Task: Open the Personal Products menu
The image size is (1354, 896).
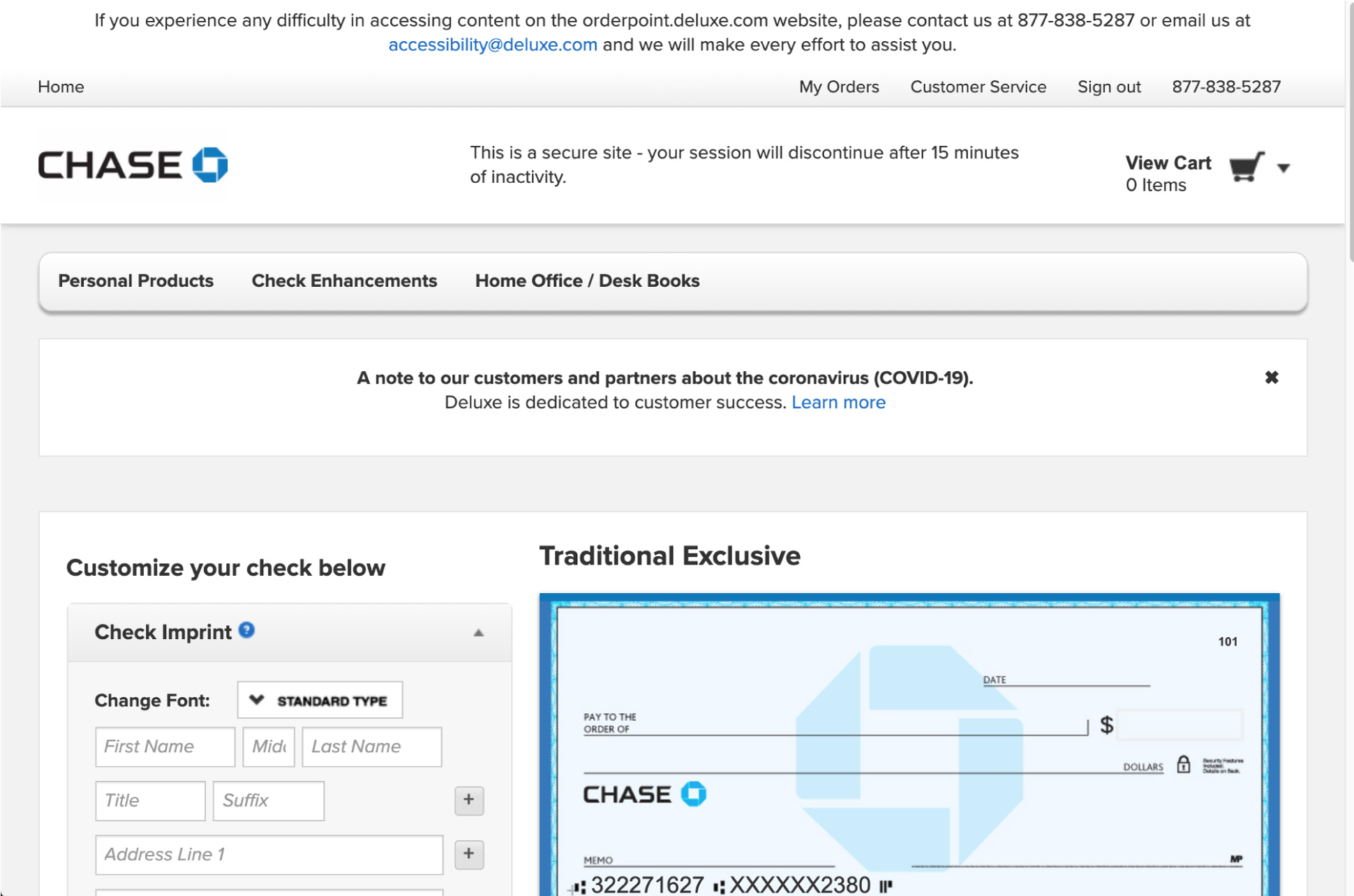Action: tap(136, 281)
